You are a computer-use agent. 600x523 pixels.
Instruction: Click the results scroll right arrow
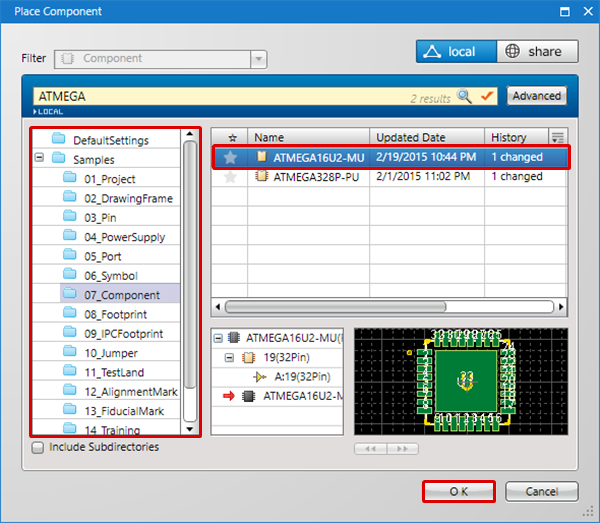(x=561, y=307)
